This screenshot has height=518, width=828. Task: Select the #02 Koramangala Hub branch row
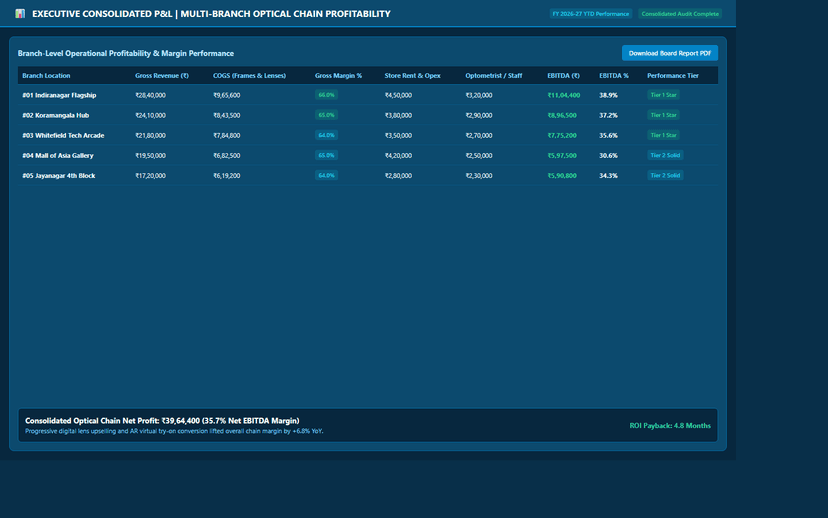click(x=368, y=115)
